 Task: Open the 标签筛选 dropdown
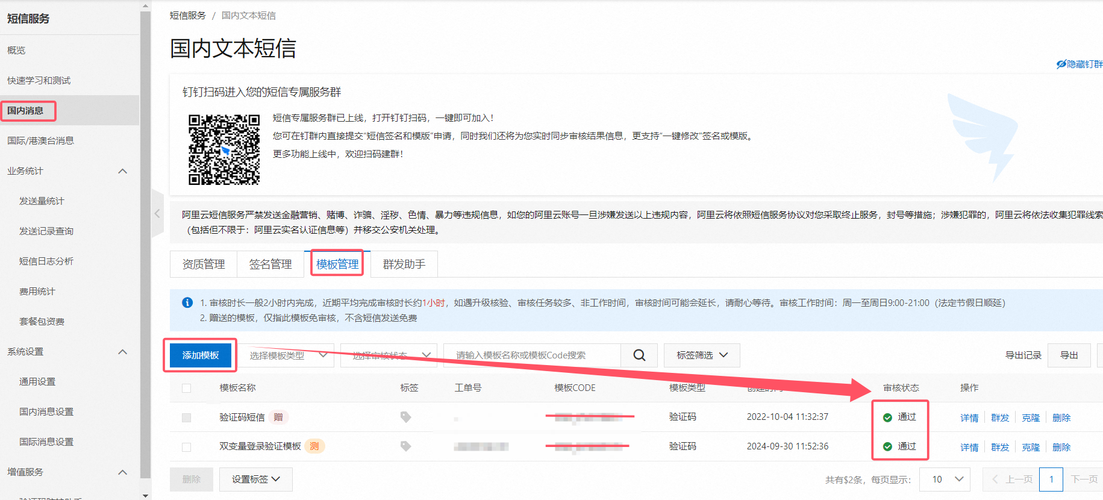point(701,356)
